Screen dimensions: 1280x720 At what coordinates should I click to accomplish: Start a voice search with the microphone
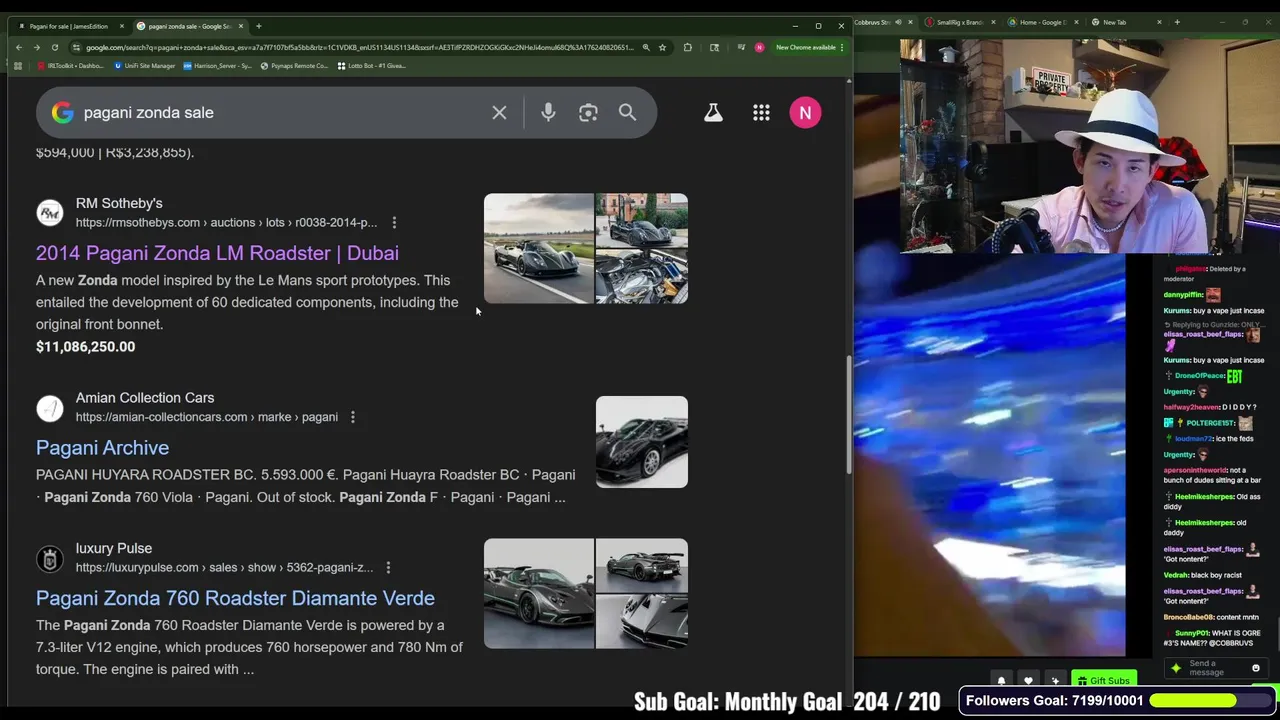(548, 113)
